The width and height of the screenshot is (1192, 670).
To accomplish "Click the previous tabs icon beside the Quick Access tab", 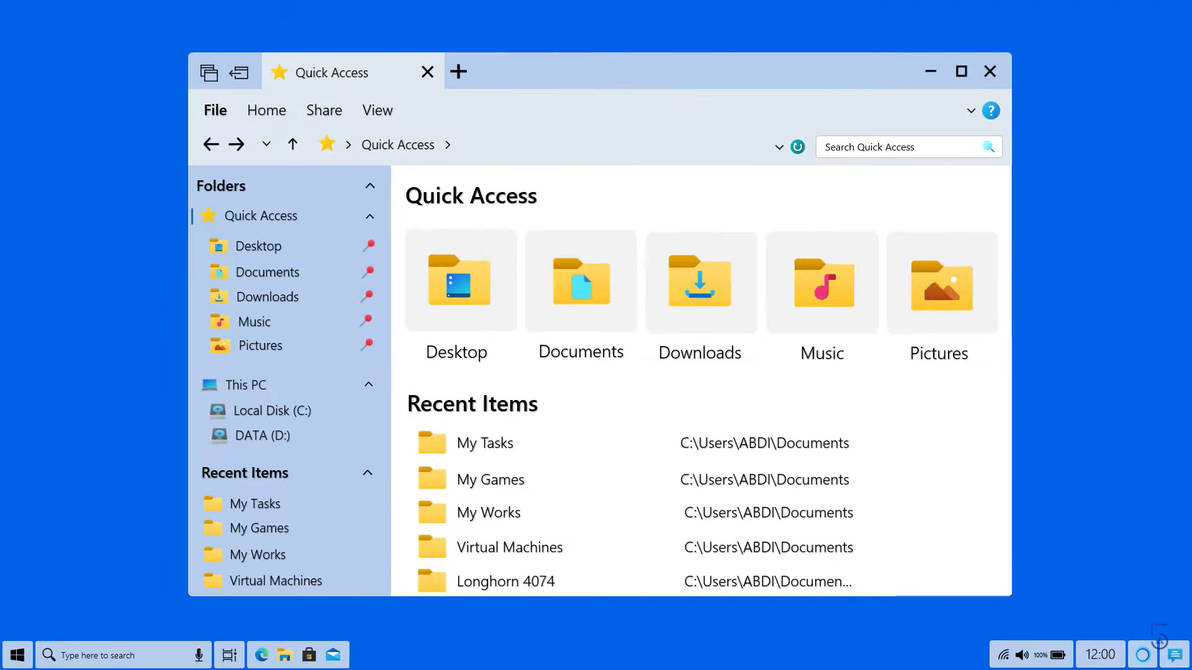I will click(x=239, y=72).
